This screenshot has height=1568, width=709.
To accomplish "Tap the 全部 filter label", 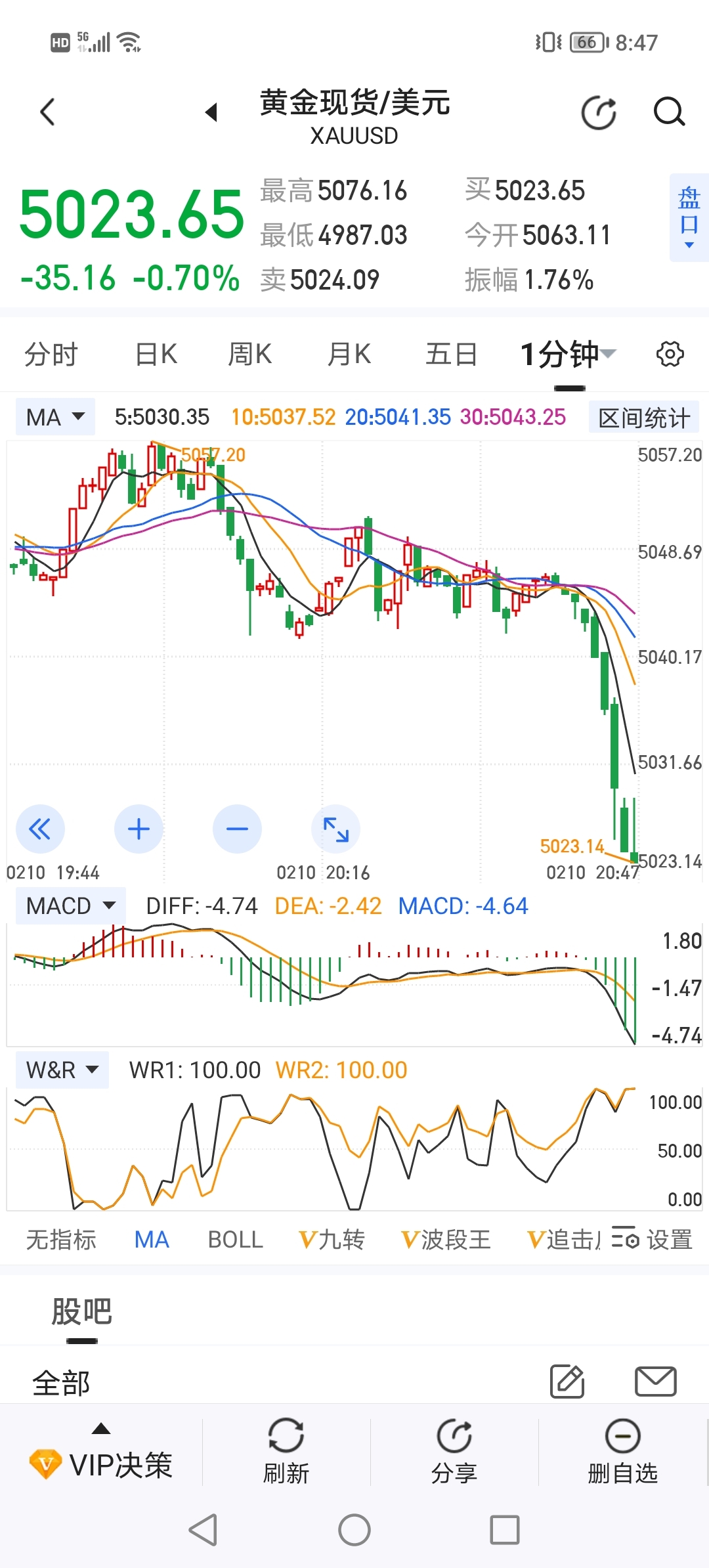I will (x=61, y=1383).
